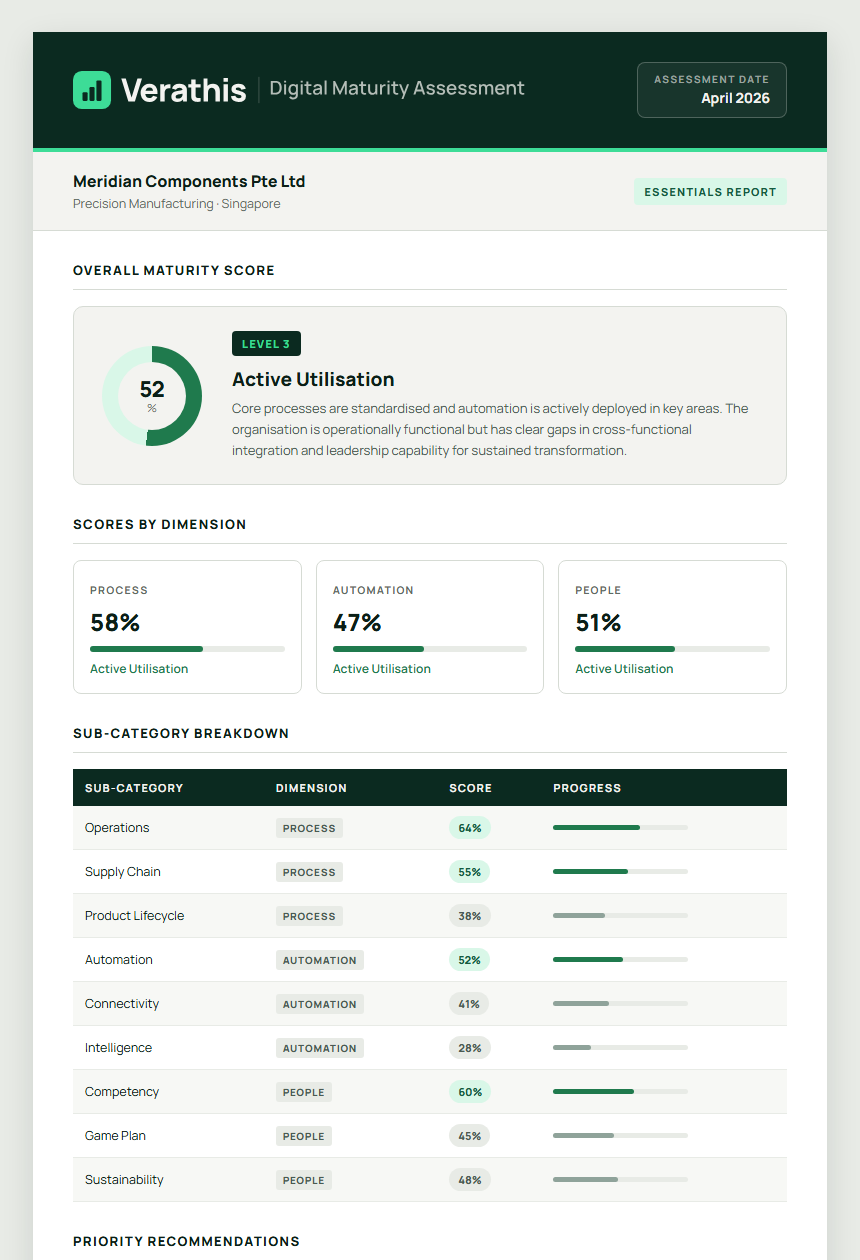Click the Connectivity 41% score pill
The height and width of the screenshot is (1260, 860).
tap(469, 1004)
